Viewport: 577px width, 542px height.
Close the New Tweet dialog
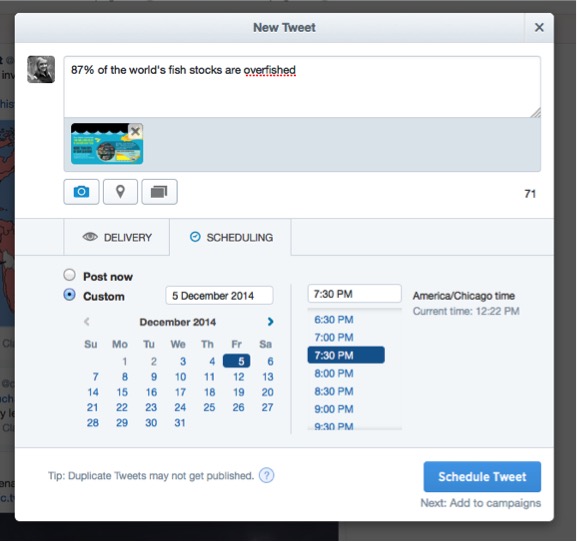pyautogui.click(x=539, y=27)
